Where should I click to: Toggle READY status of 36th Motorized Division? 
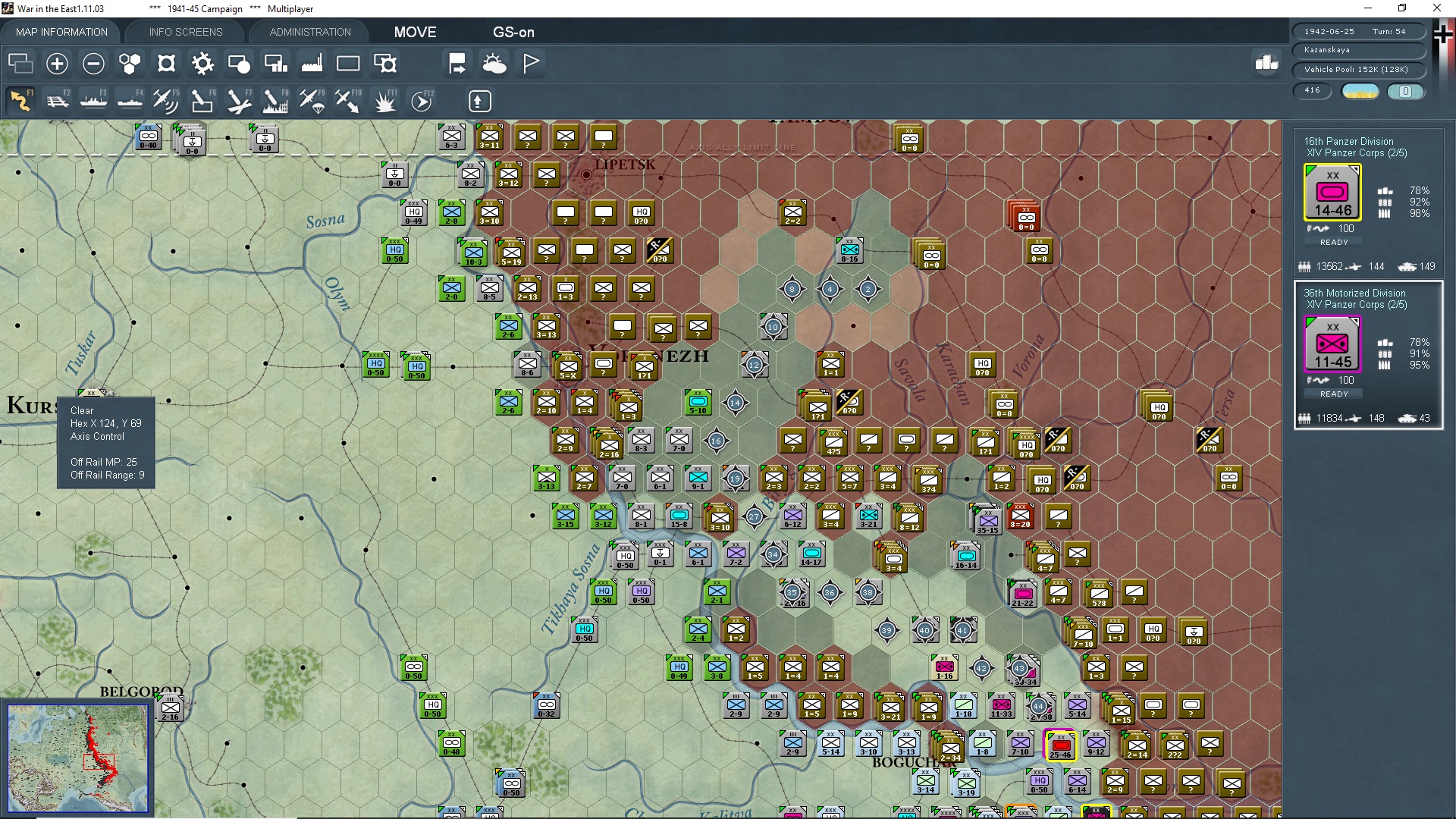point(1334,394)
